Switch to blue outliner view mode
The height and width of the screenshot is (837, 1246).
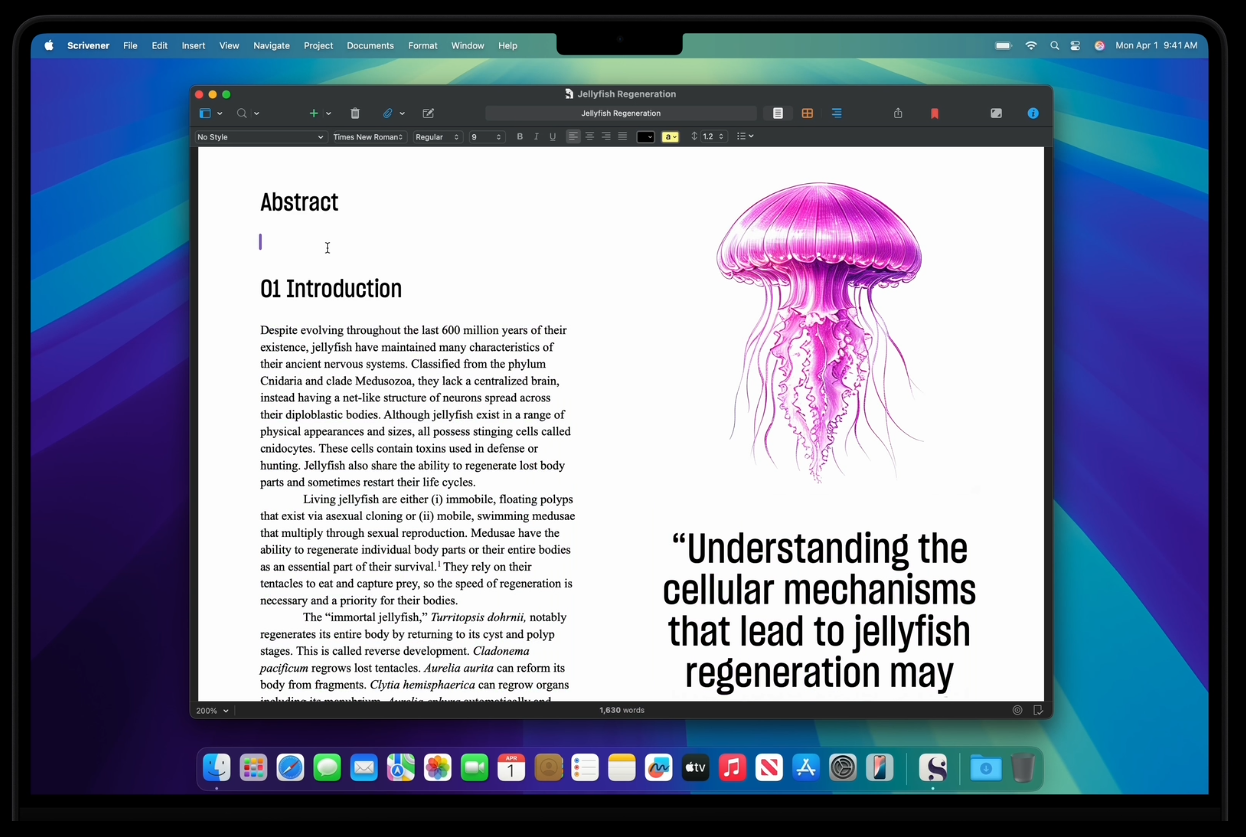836,113
